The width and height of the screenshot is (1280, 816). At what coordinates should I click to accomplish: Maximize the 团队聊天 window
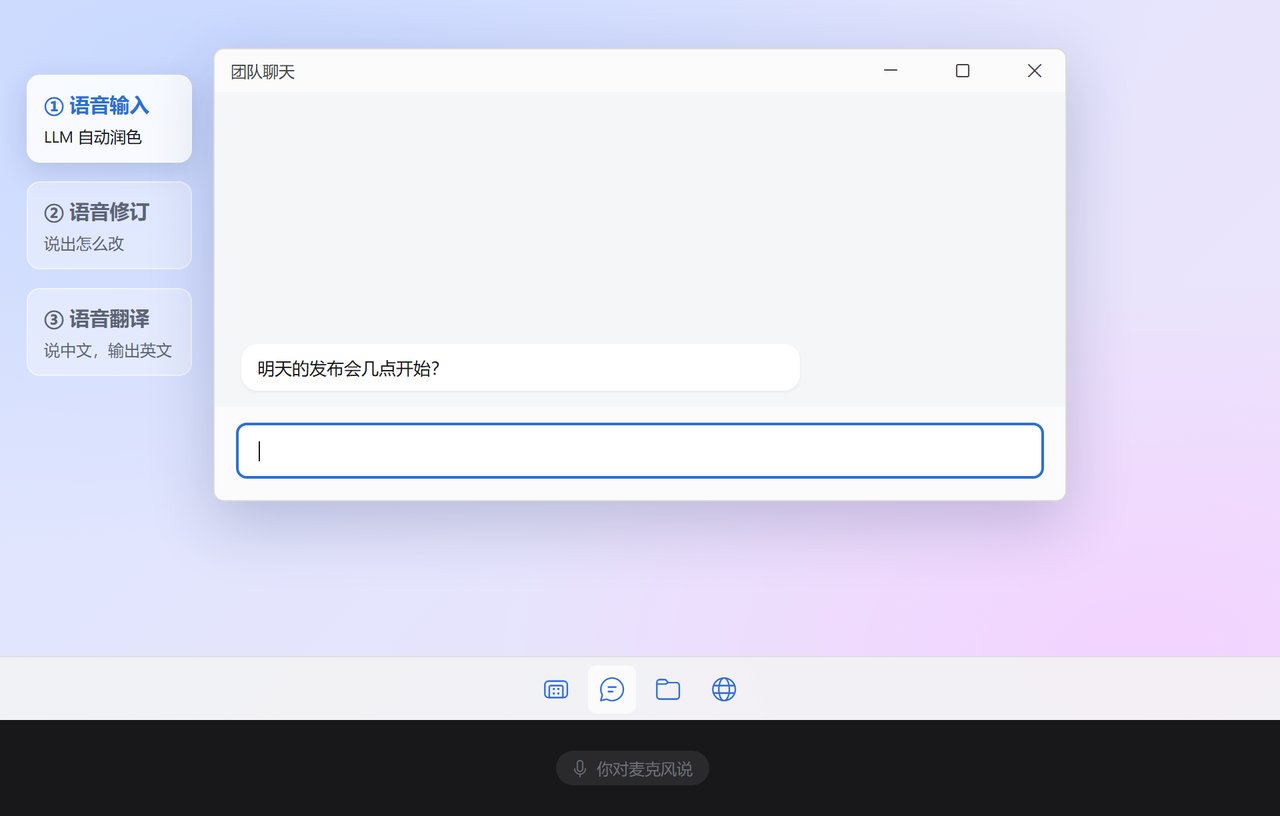point(963,71)
